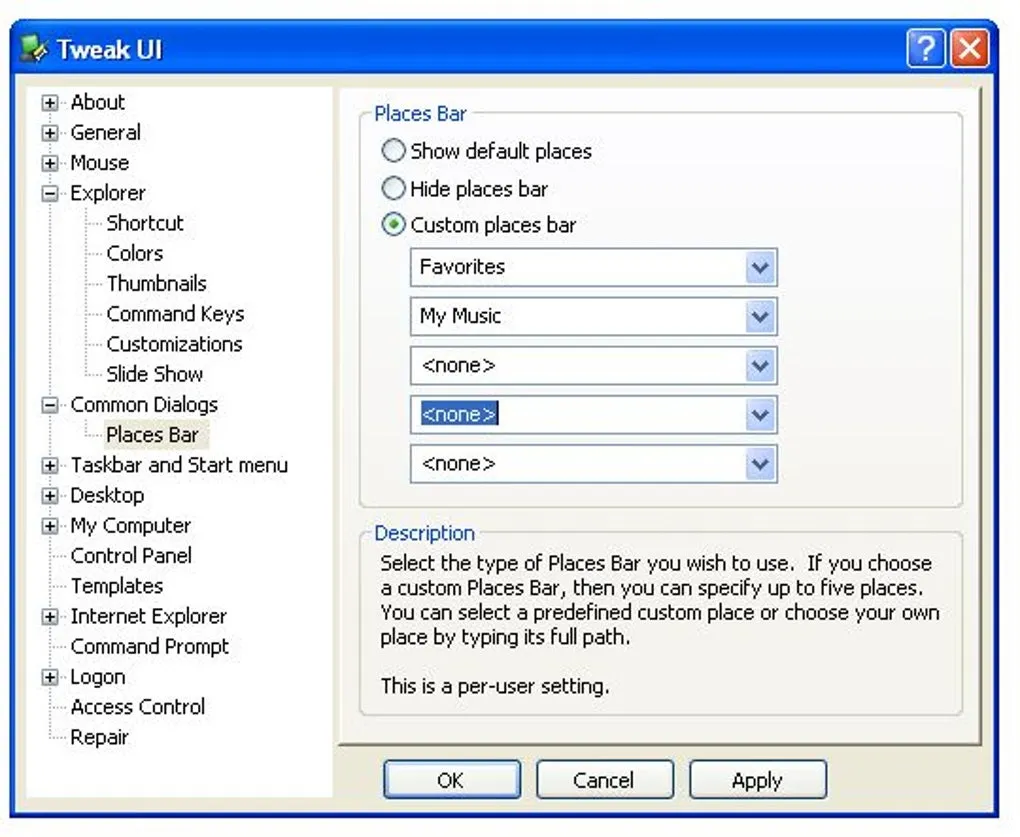Expand the About tree node
Image resolution: width=1020 pixels, height=837 pixels.
[x=49, y=103]
